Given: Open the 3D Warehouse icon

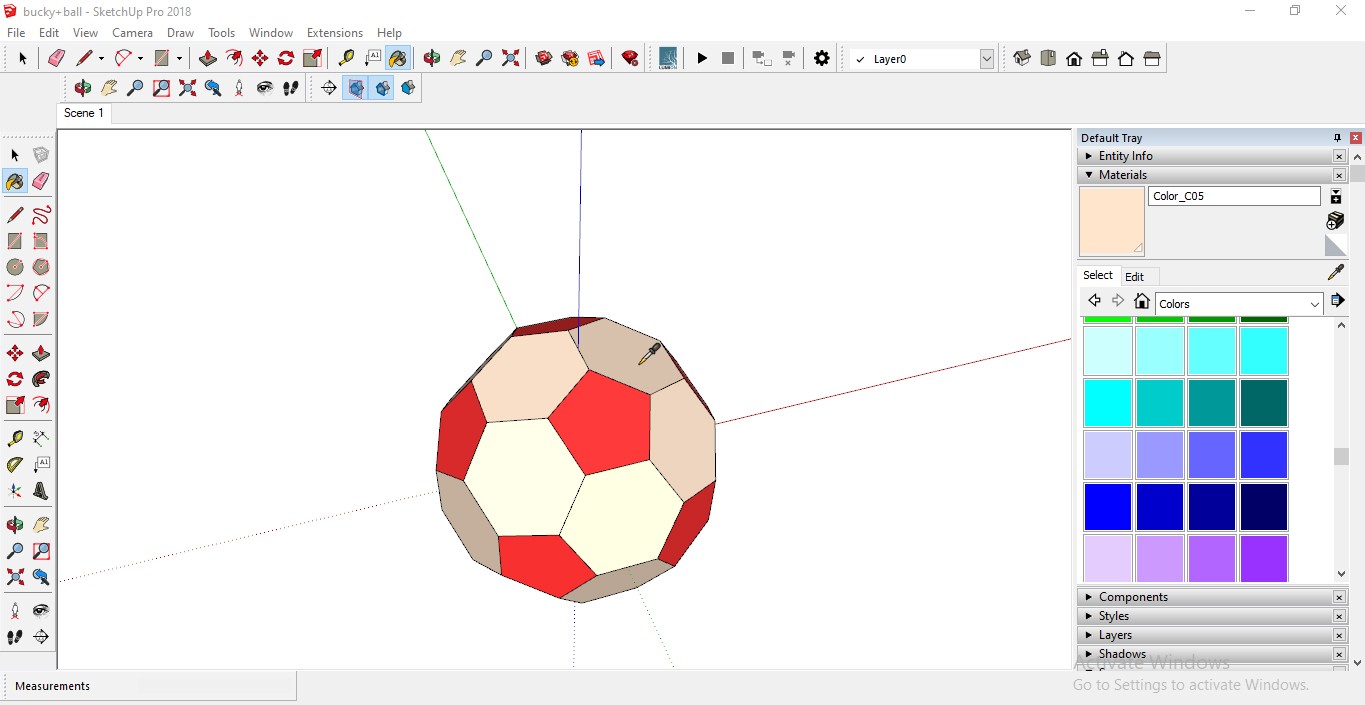Looking at the screenshot, I should (x=544, y=59).
